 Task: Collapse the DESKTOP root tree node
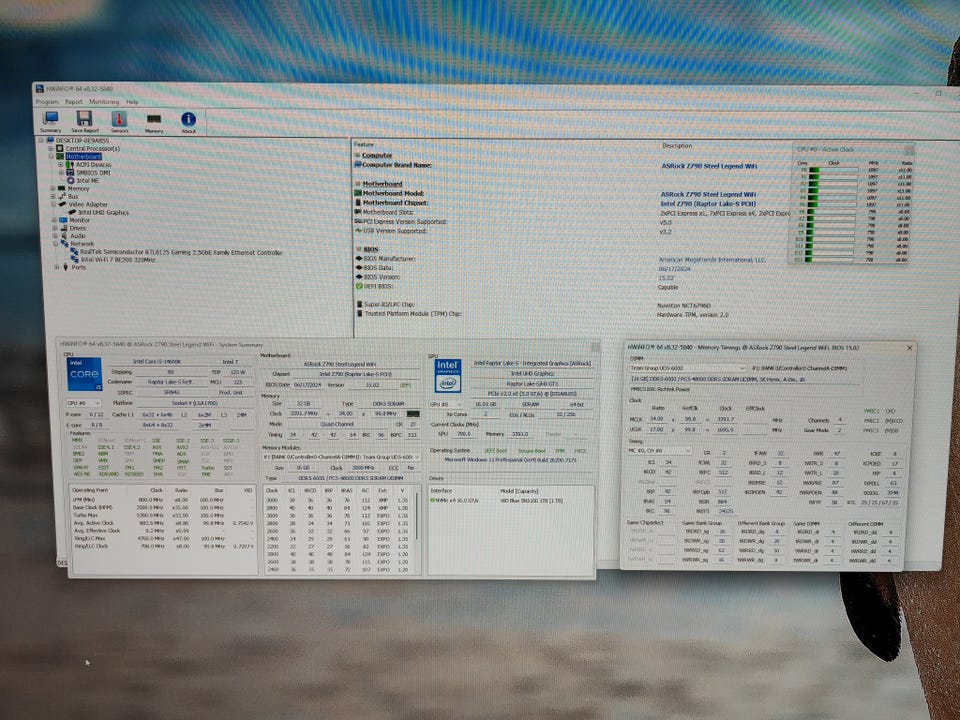click(42, 140)
